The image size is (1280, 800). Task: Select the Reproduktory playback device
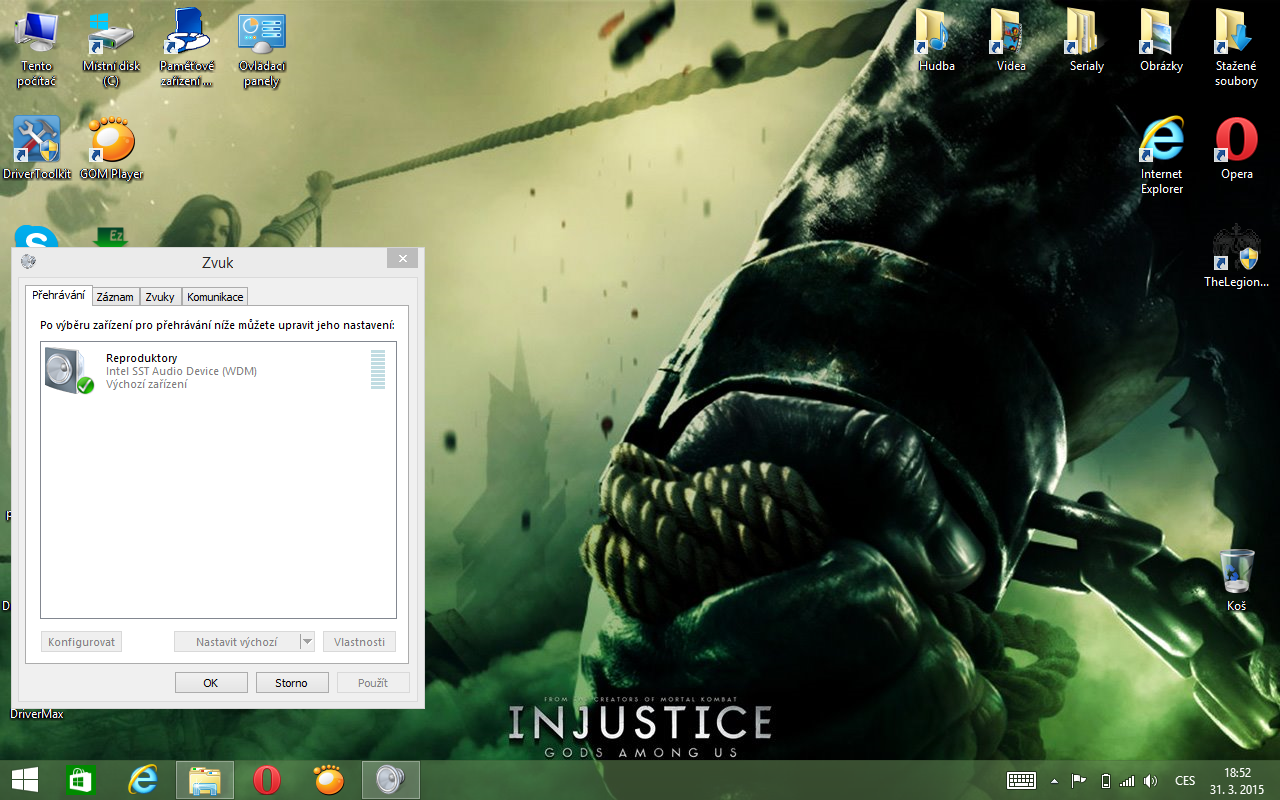tap(218, 371)
